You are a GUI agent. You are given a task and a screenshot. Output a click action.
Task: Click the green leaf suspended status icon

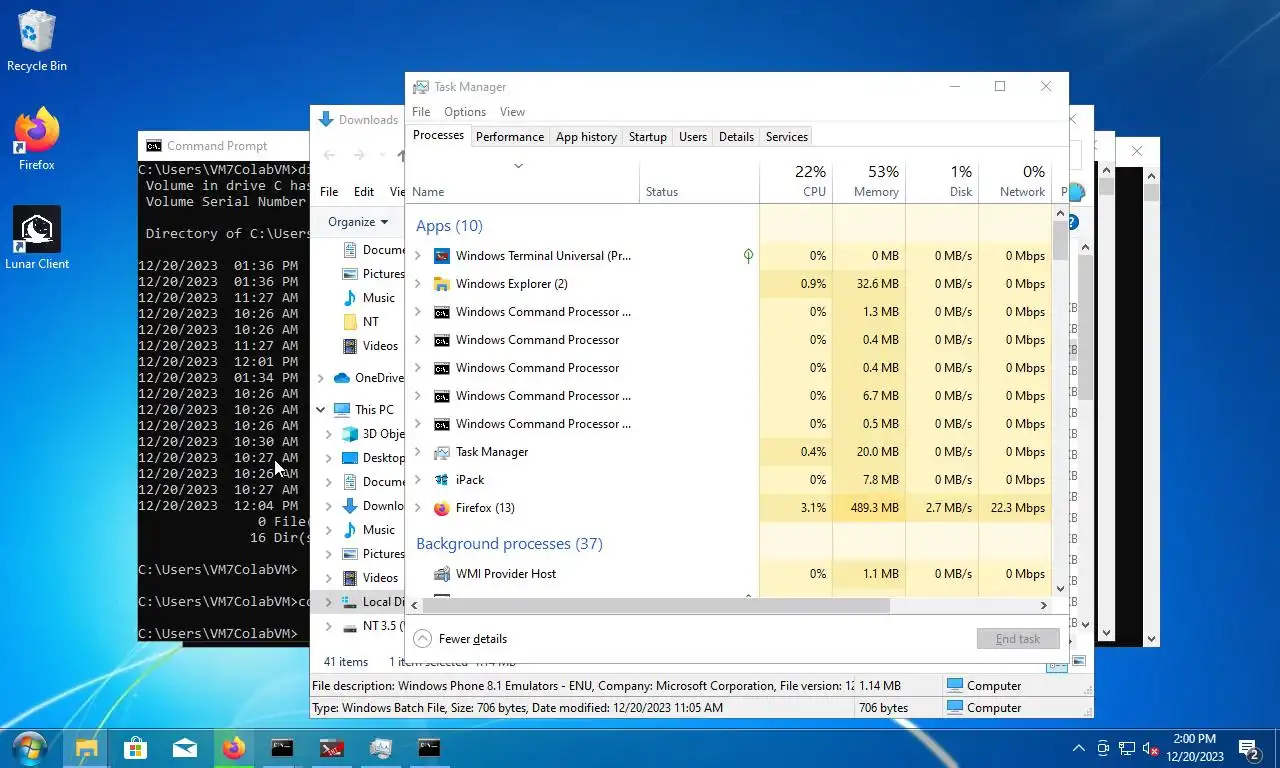pos(748,256)
